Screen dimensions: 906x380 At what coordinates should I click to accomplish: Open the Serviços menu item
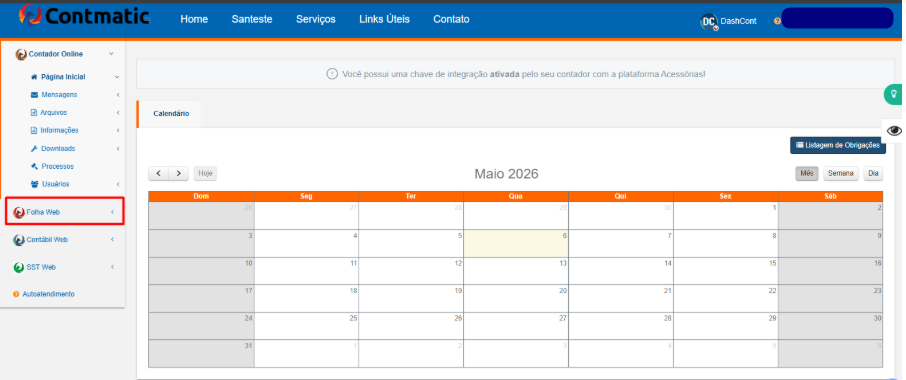[316, 19]
